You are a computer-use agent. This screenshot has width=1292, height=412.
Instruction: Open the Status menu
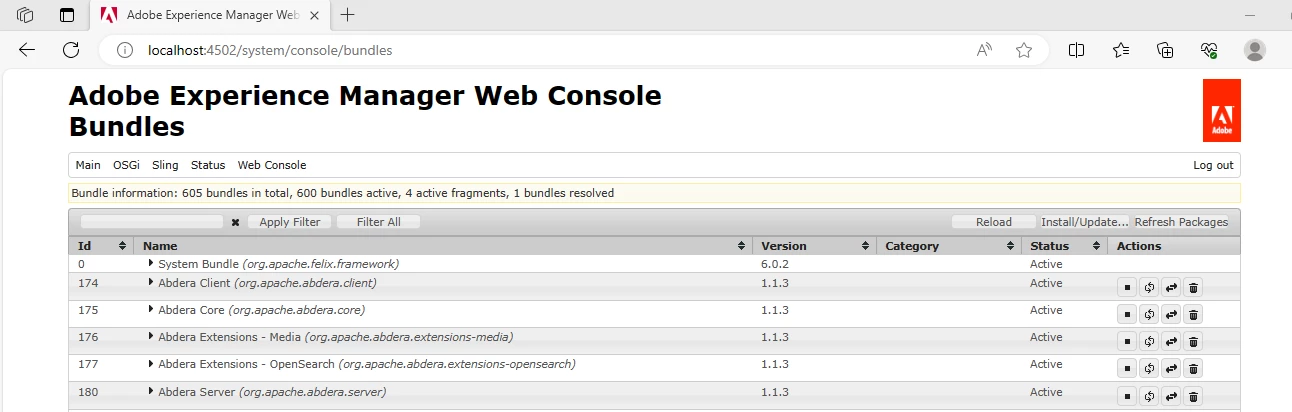point(208,165)
